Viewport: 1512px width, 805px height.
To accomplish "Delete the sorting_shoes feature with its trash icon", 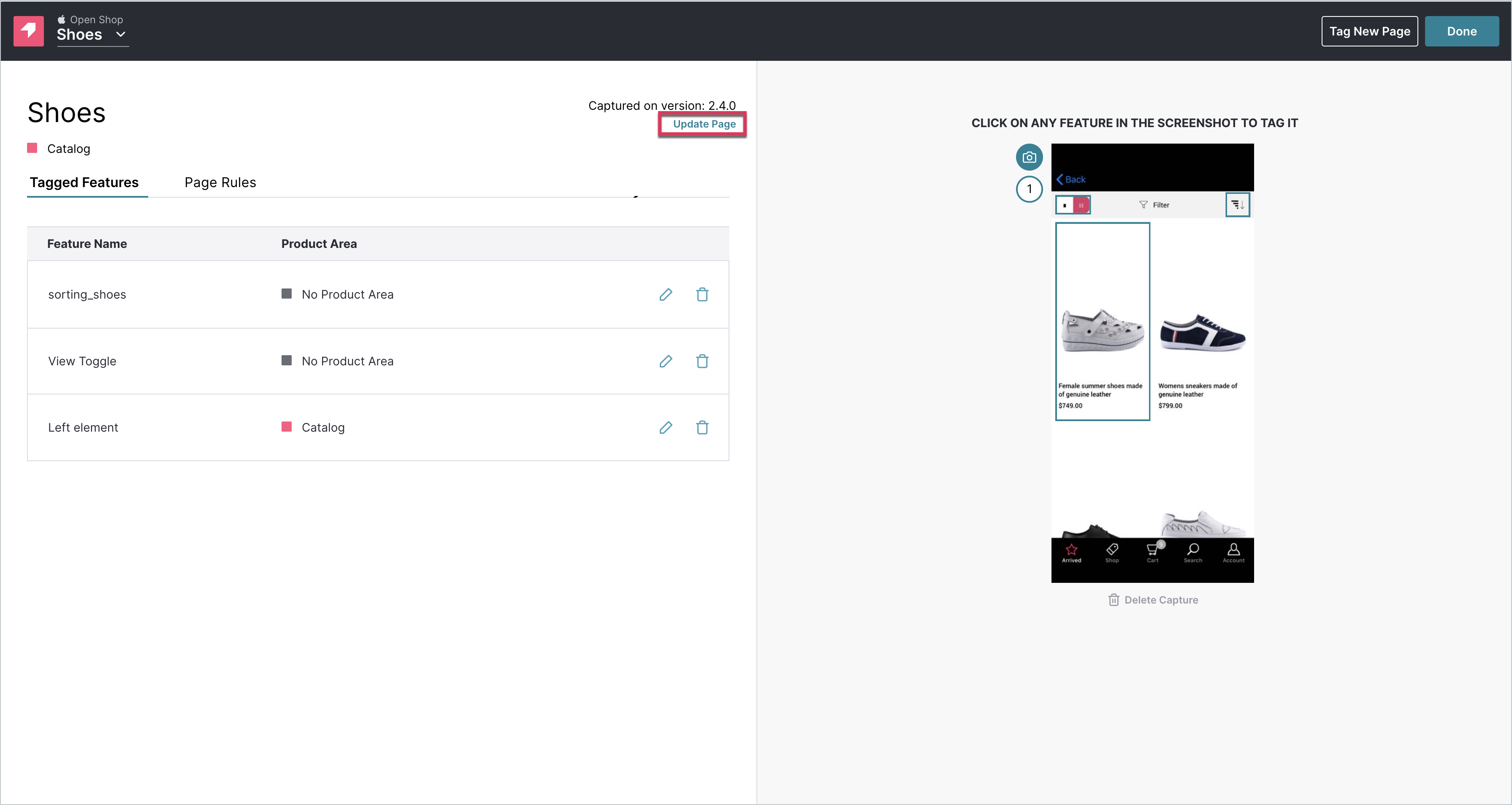I will point(702,294).
